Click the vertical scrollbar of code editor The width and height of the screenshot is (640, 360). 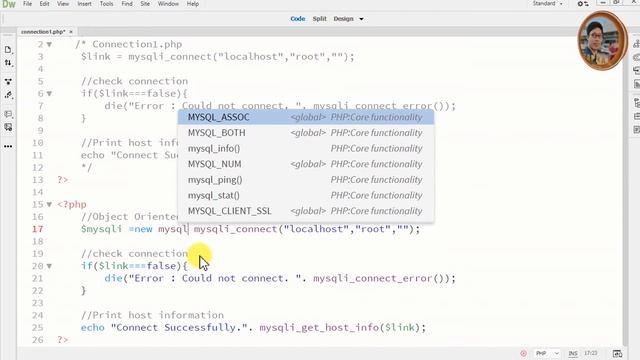click(x=626, y=192)
